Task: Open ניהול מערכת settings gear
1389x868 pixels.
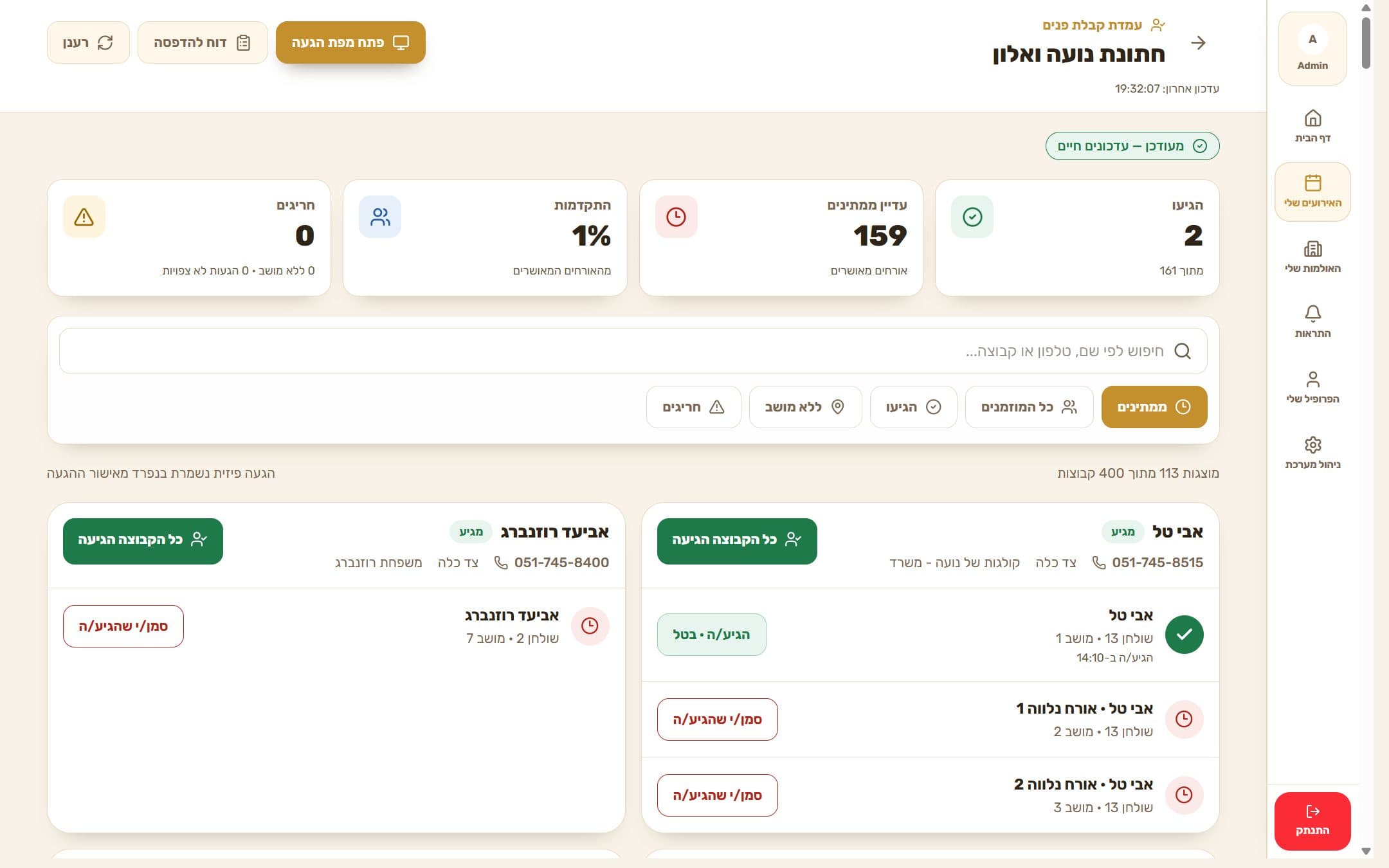Action: [1312, 453]
